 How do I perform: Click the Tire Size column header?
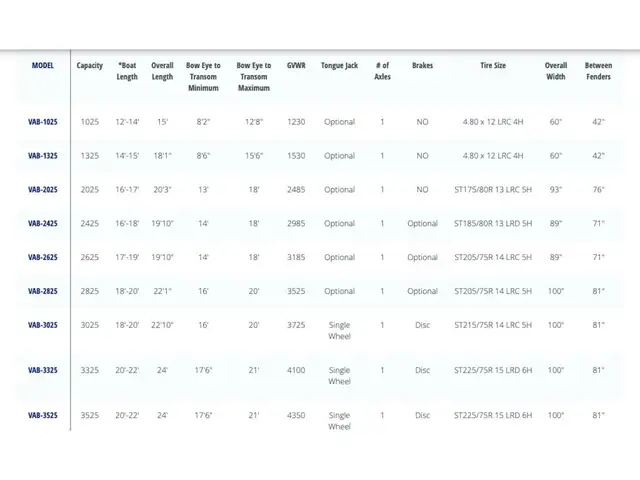pos(492,66)
